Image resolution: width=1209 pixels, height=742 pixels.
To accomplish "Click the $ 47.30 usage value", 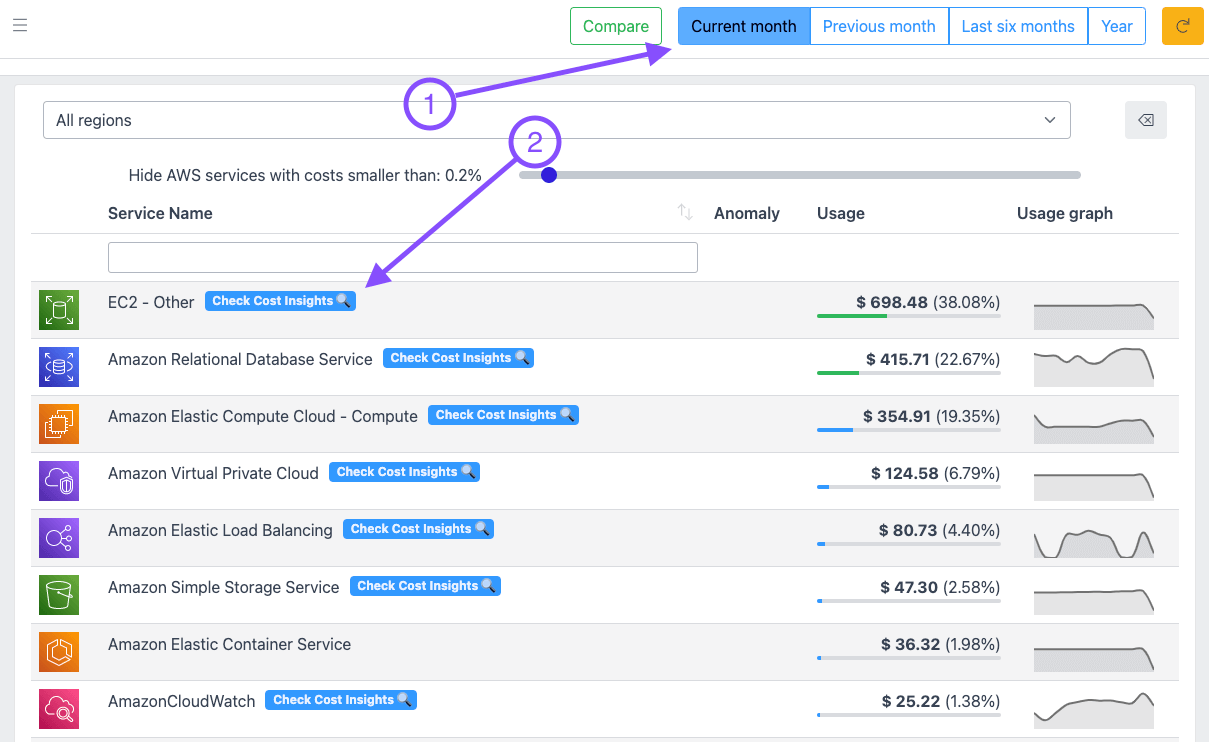I will (x=910, y=587).
